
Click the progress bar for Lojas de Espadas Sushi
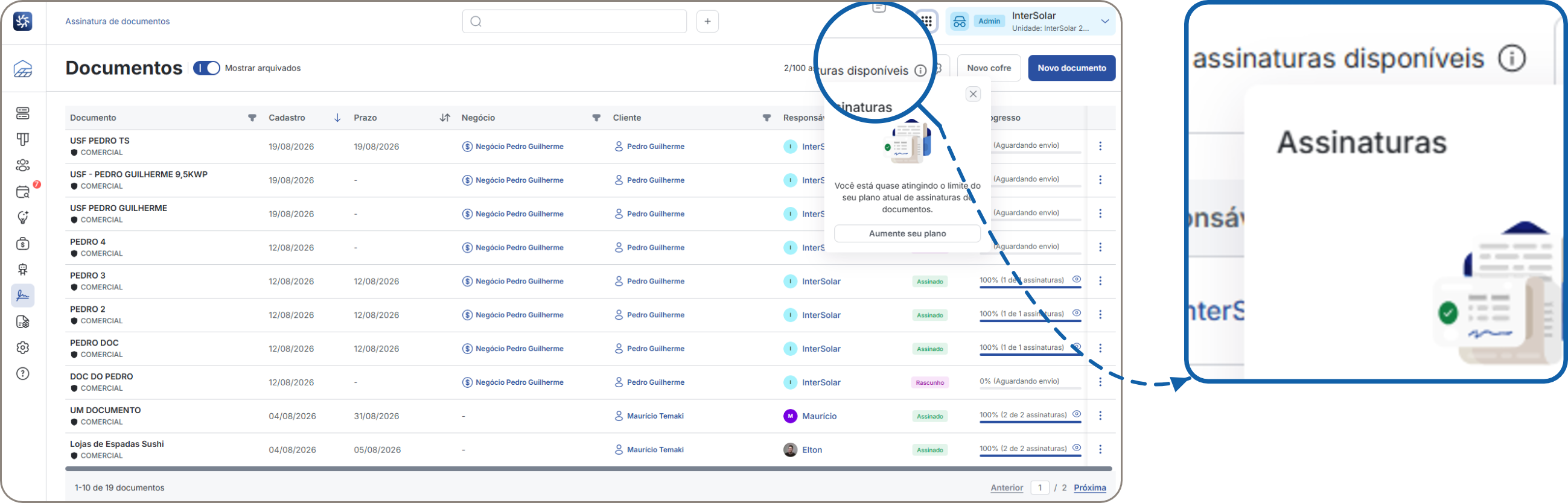click(x=1030, y=455)
